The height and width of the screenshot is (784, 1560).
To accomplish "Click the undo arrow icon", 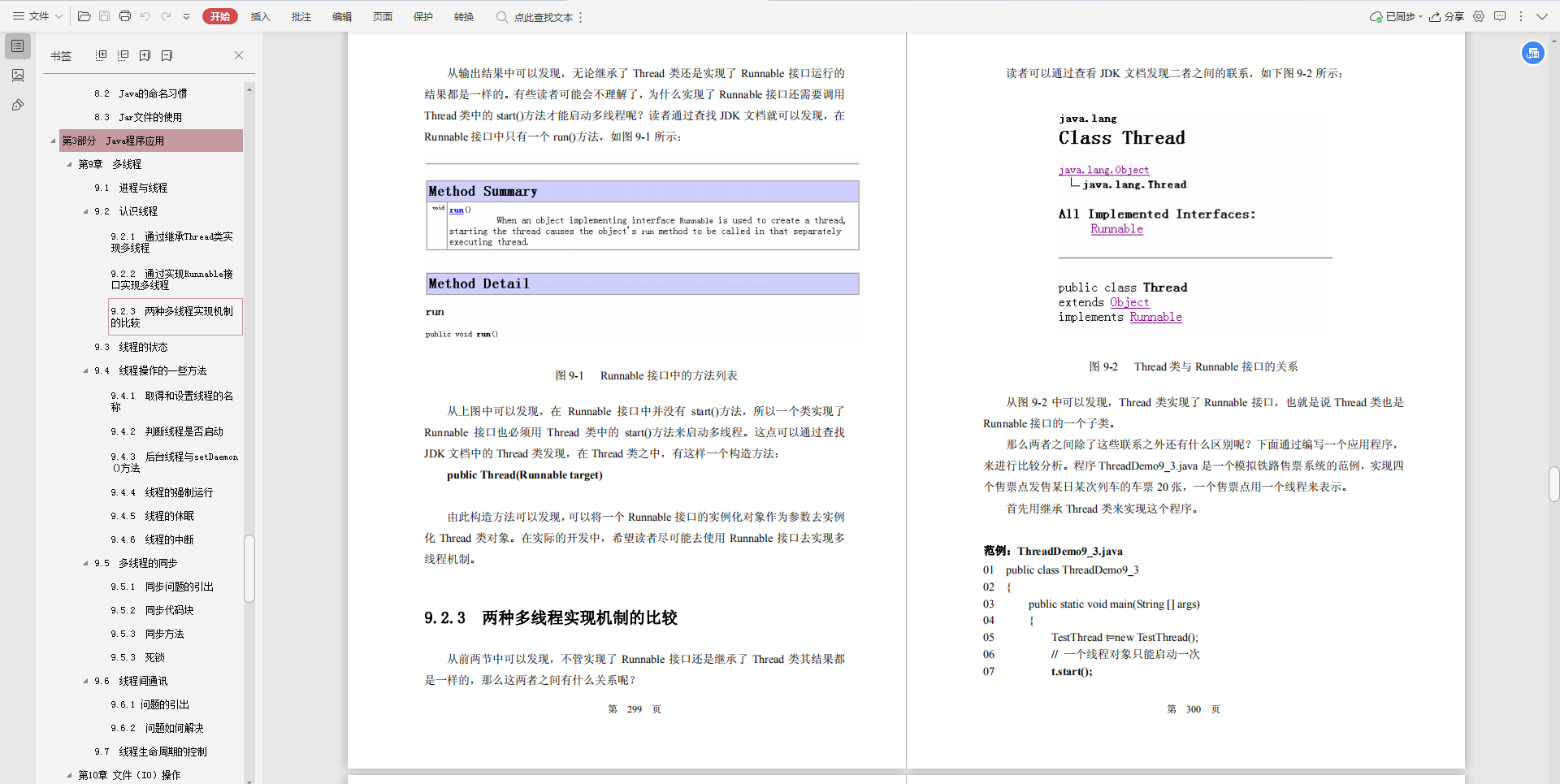I will coord(145,16).
